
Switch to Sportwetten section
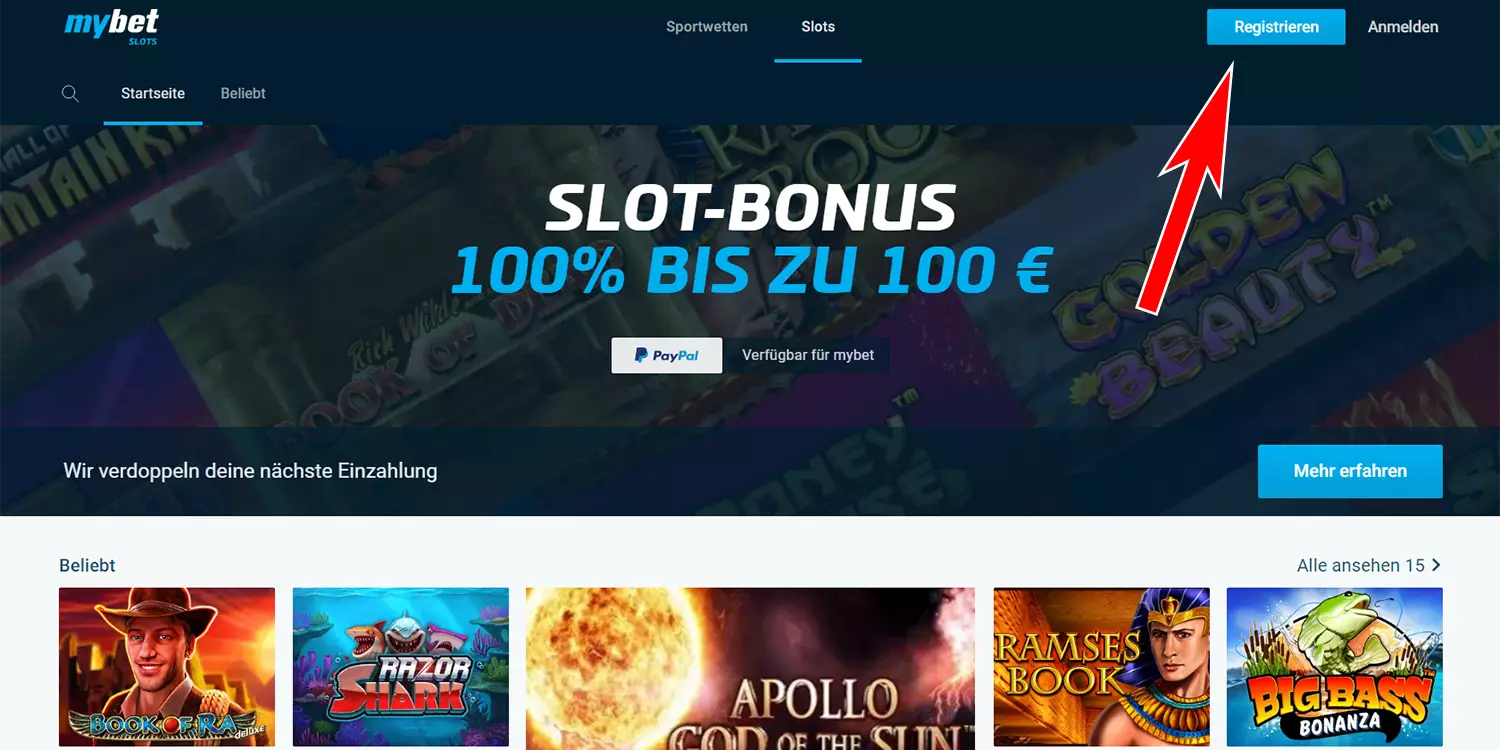pos(707,27)
